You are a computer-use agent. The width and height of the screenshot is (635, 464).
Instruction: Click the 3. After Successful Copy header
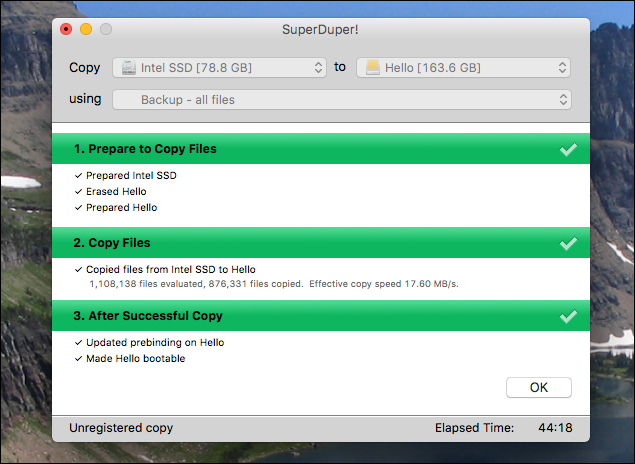(x=321, y=315)
